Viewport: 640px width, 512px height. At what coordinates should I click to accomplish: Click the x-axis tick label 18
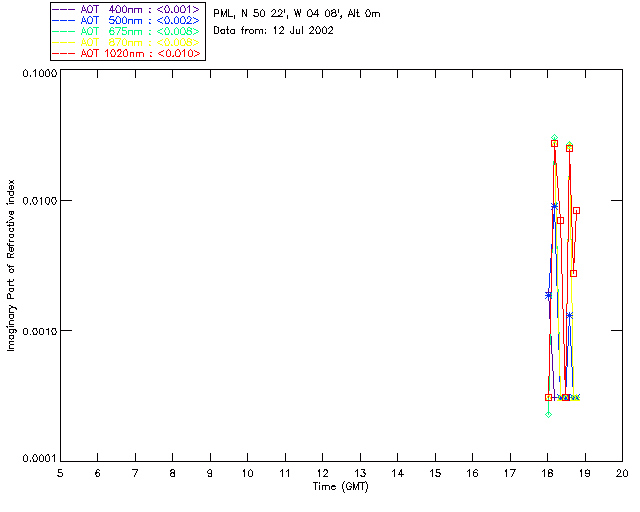547,472
